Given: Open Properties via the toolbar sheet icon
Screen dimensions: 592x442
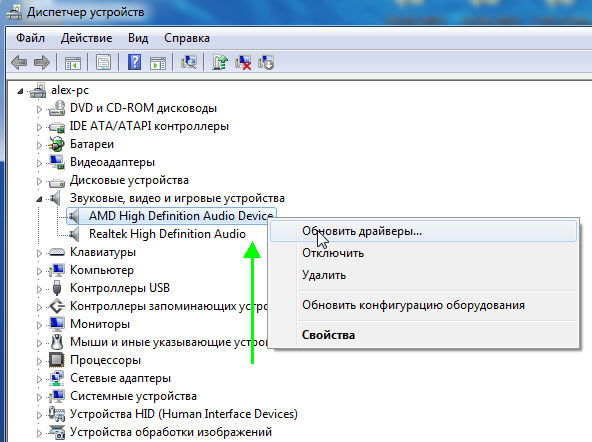Looking at the screenshot, I should tap(103, 62).
